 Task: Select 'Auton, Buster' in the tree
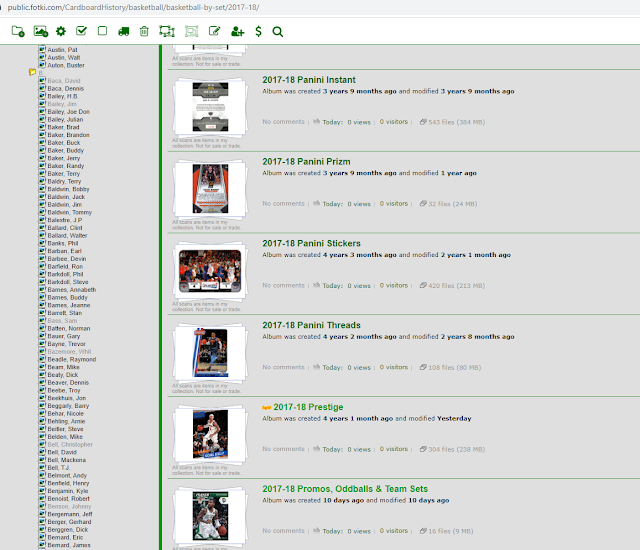pyautogui.click(x=66, y=65)
